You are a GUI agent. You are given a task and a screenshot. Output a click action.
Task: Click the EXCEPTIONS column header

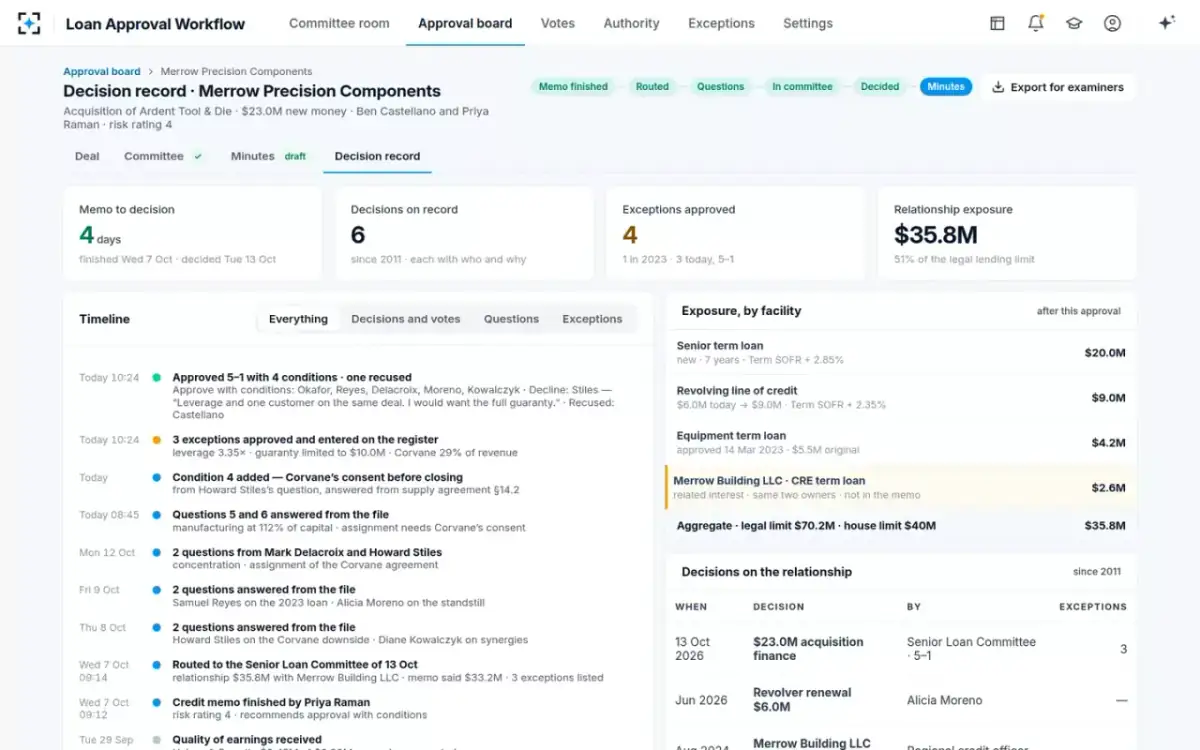point(1093,607)
